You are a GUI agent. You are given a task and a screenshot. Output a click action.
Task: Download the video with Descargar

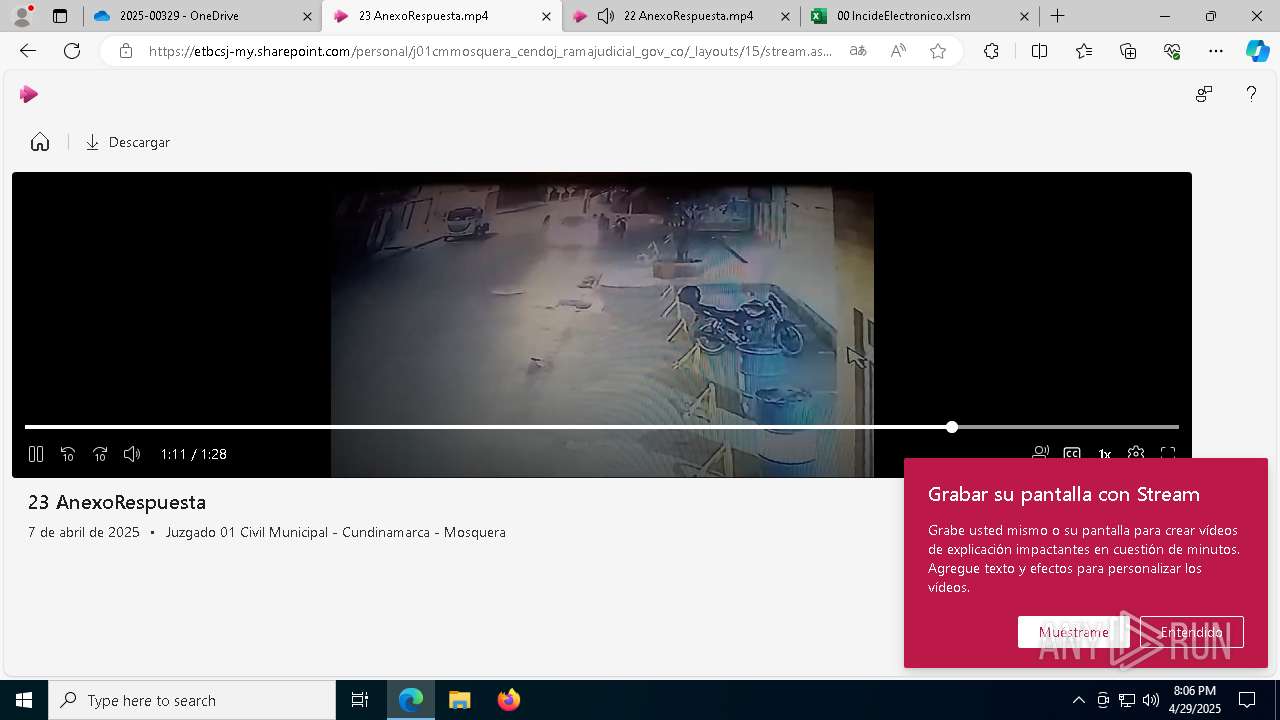pyautogui.click(x=128, y=142)
